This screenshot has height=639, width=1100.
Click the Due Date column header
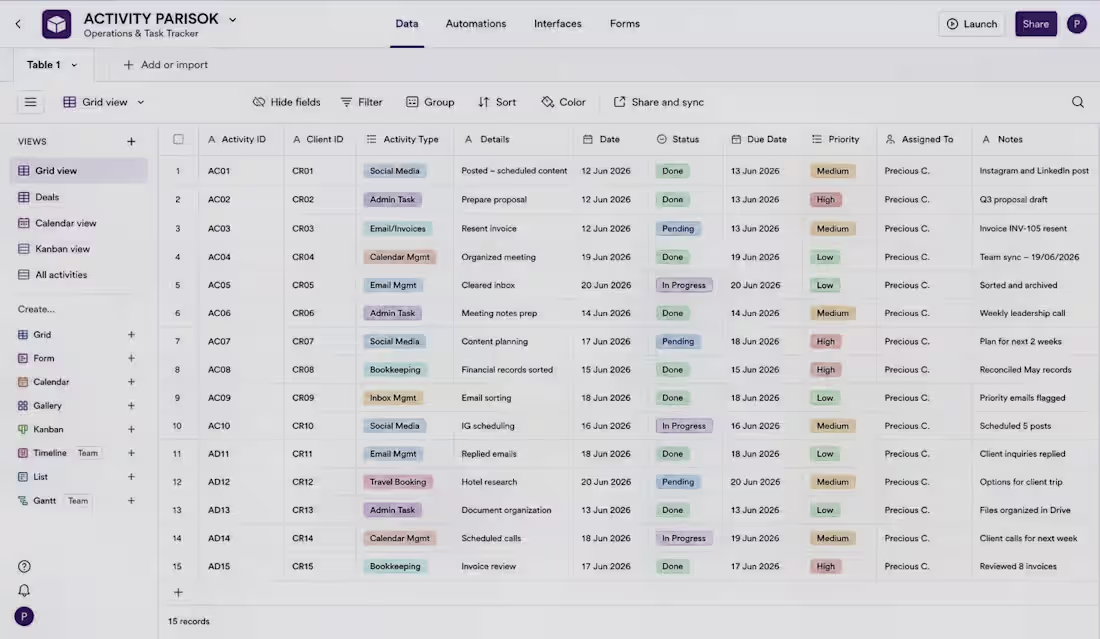pyautogui.click(x=763, y=140)
